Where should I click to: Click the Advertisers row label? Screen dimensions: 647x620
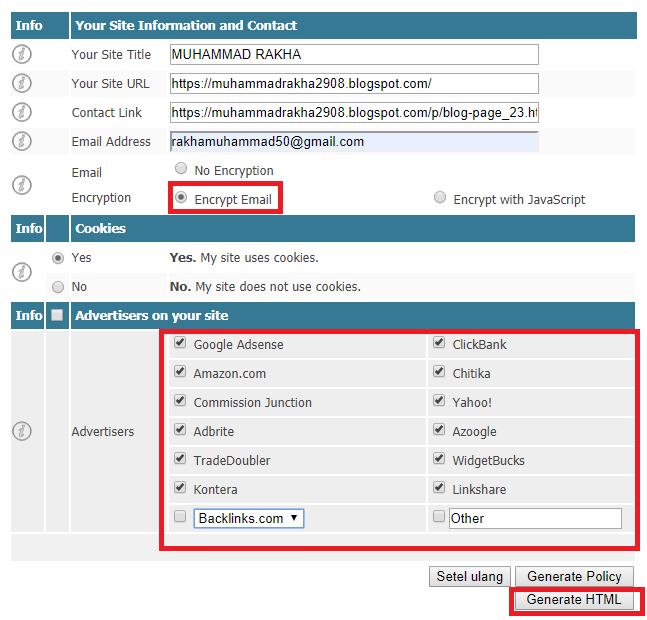point(103,431)
